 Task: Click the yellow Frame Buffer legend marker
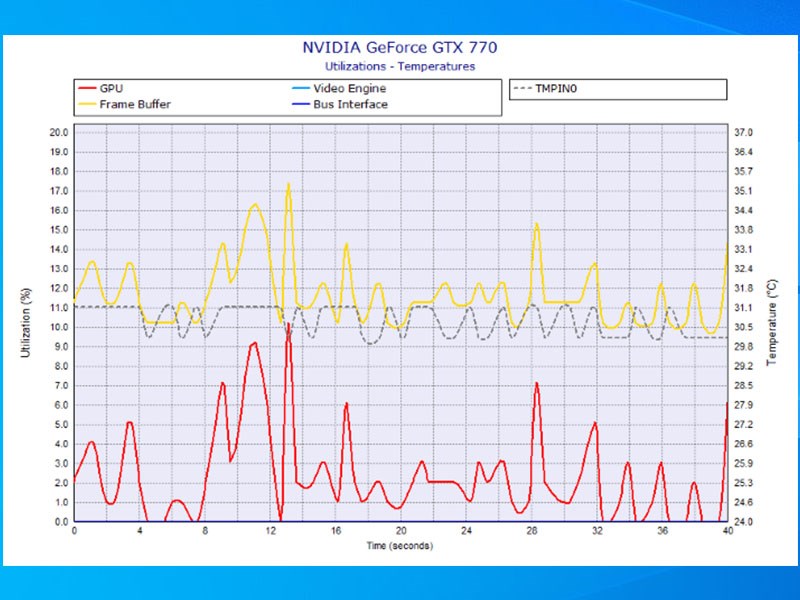click(x=87, y=104)
